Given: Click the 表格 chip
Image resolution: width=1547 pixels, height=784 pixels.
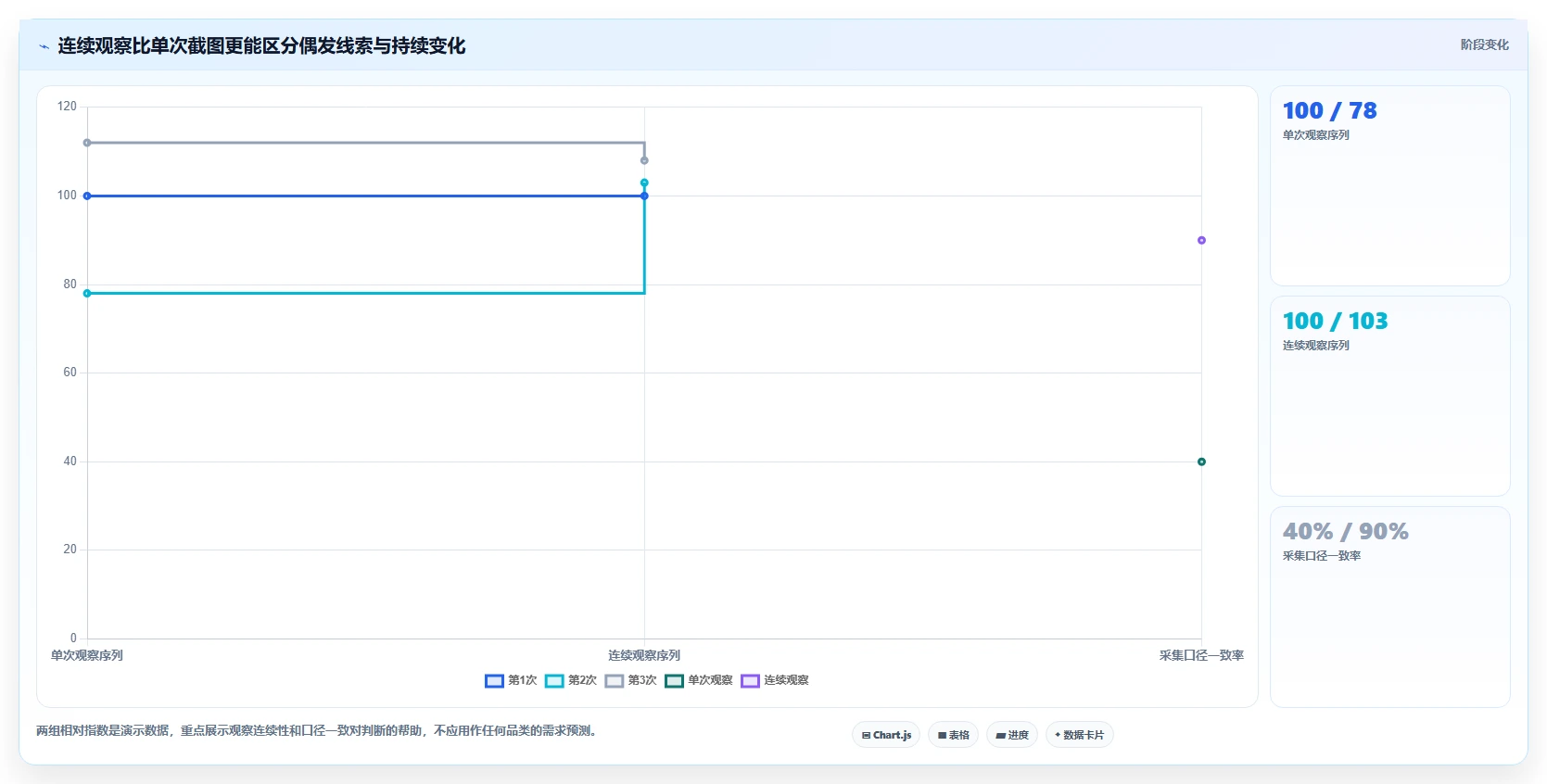Looking at the screenshot, I should [953, 735].
